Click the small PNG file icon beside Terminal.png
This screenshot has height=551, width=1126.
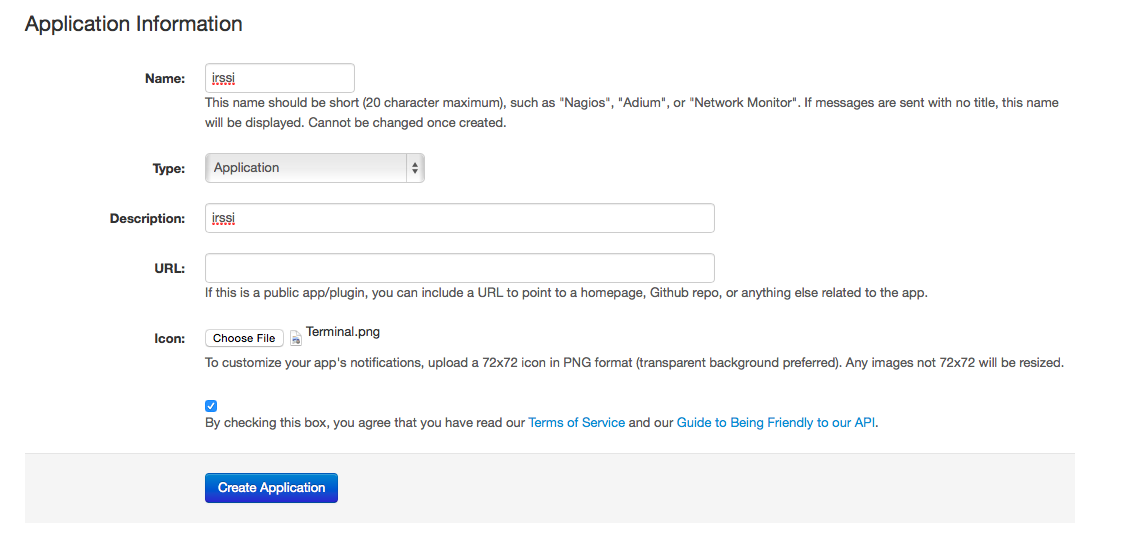coord(296,339)
